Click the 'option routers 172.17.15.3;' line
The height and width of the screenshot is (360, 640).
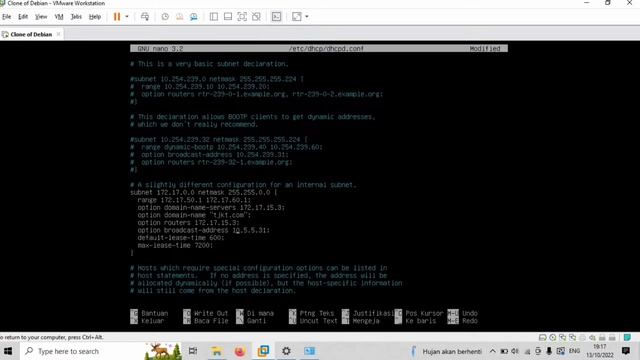(x=188, y=223)
